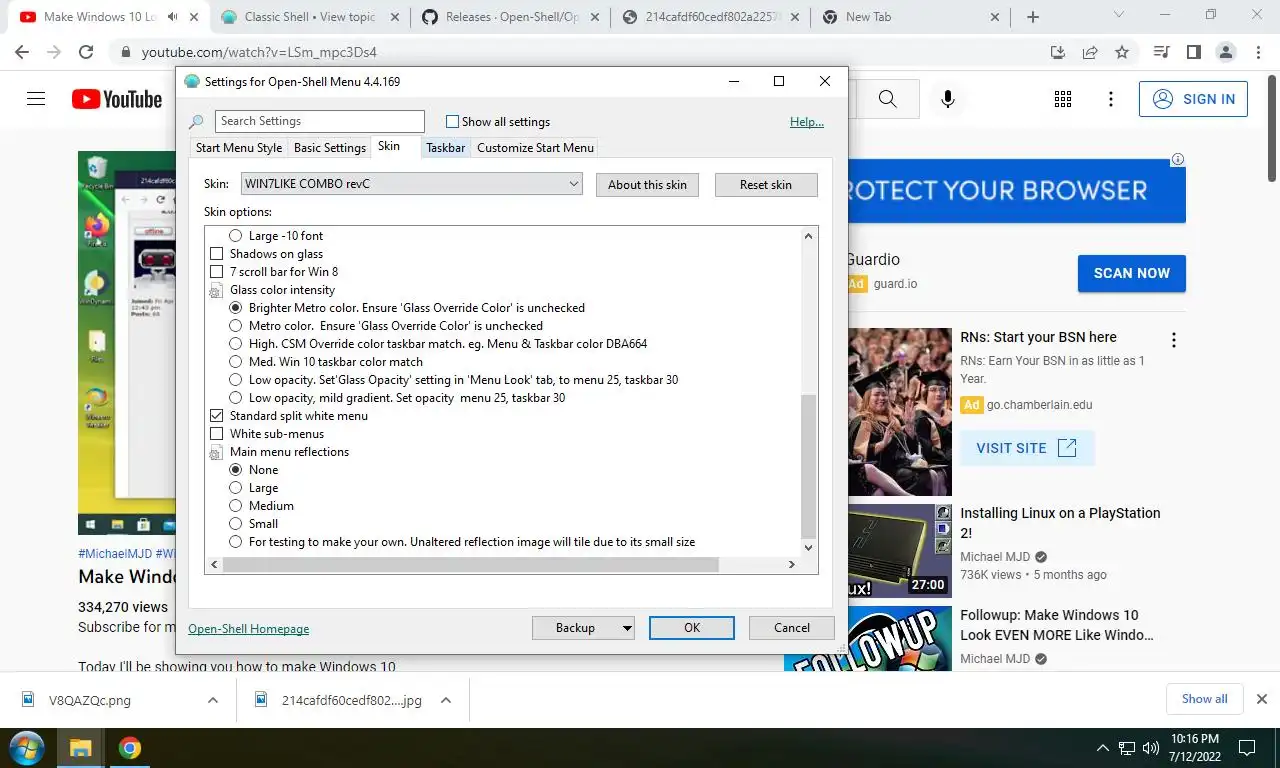Confirm settings with OK

pos(692,628)
